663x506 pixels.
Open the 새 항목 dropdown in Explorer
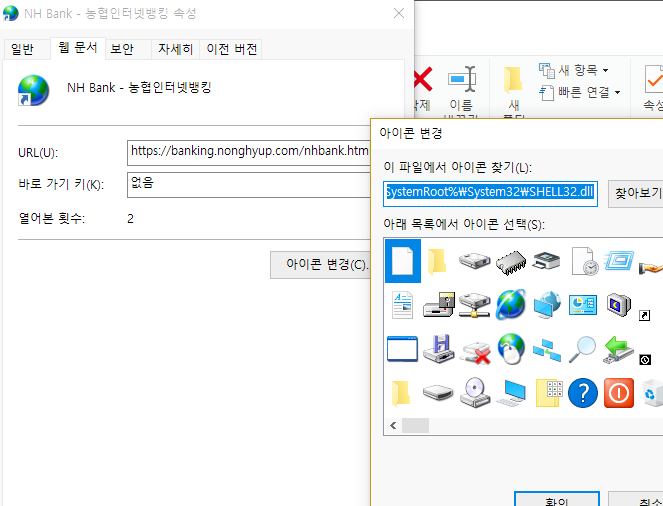(574, 70)
